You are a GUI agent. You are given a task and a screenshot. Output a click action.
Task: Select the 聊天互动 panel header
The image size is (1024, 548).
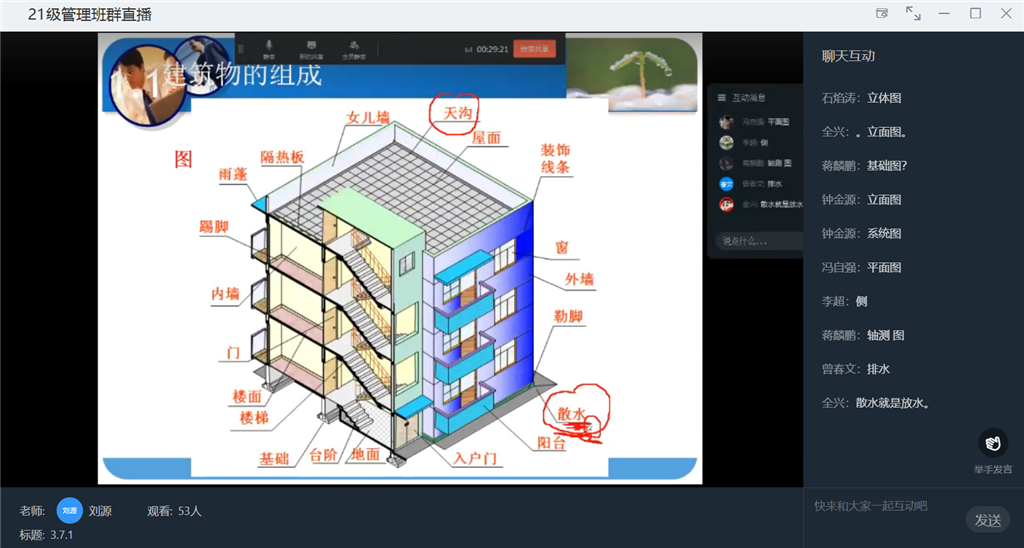[x=848, y=56]
